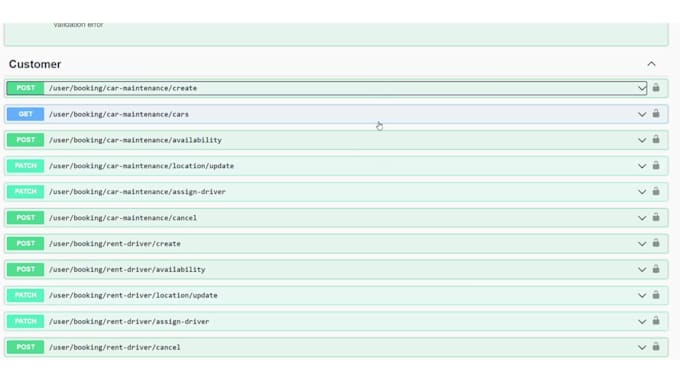680x383 pixels.
Task: Click lock icon for car-maintenance/create endpoint
Action: [656, 88]
